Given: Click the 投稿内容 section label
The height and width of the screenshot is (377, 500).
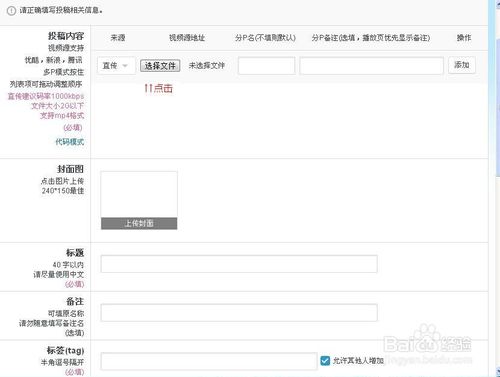Looking at the screenshot, I should 66,36.
